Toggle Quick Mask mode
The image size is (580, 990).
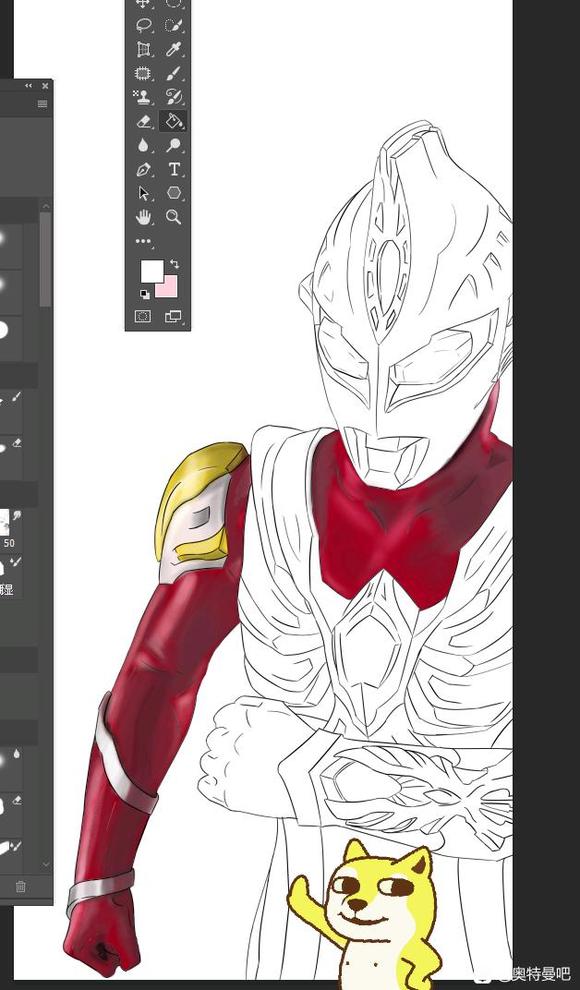pos(143,316)
